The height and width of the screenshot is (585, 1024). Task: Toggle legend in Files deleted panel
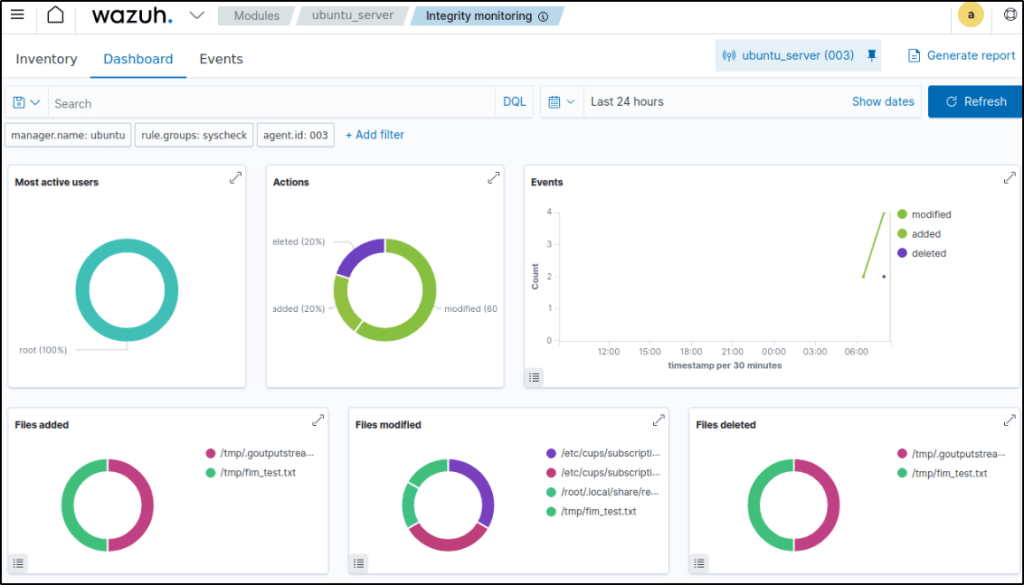(699, 563)
